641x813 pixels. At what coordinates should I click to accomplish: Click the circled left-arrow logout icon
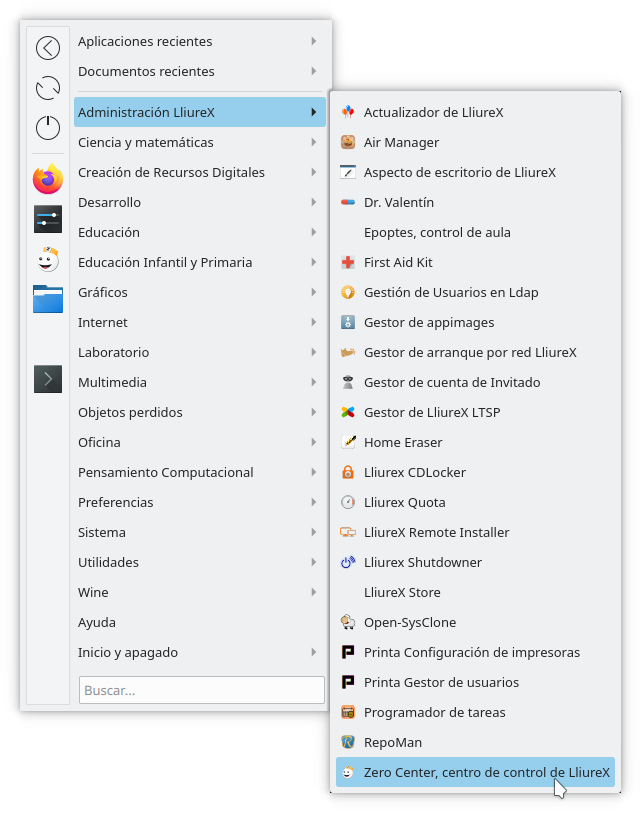point(48,47)
